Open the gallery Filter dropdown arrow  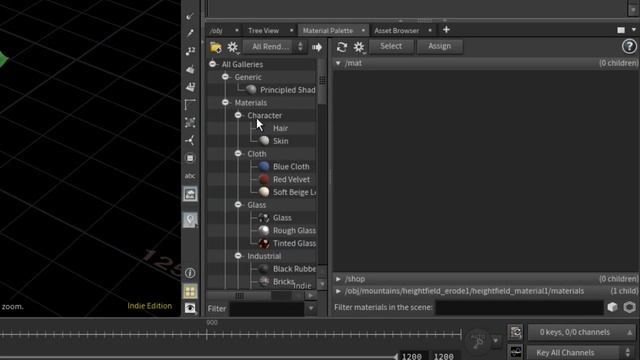311,309
